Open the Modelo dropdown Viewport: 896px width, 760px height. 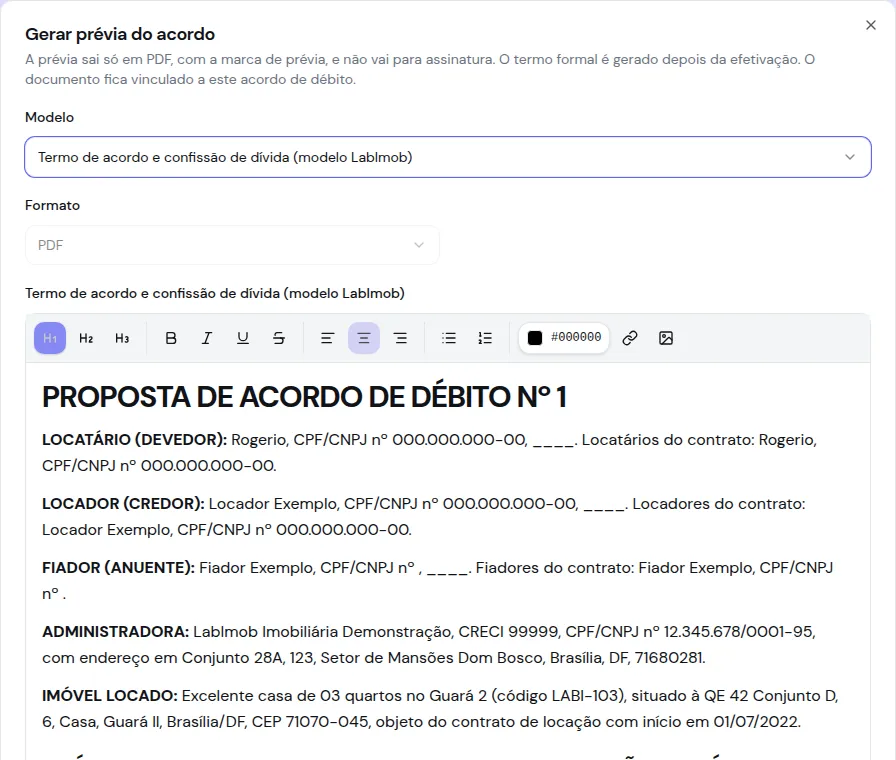pyautogui.click(x=448, y=157)
